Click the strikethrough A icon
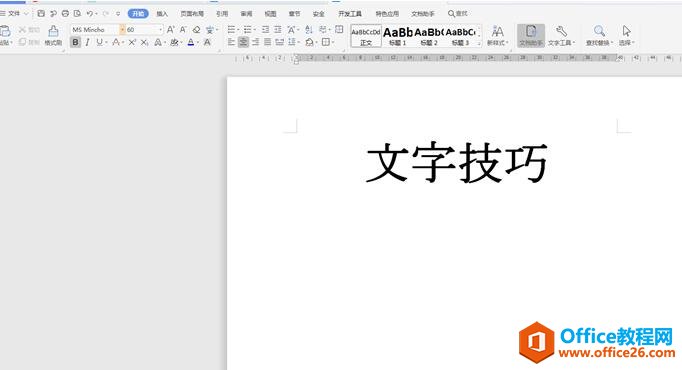Screen dimensions: 682x370 pos(116,42)
